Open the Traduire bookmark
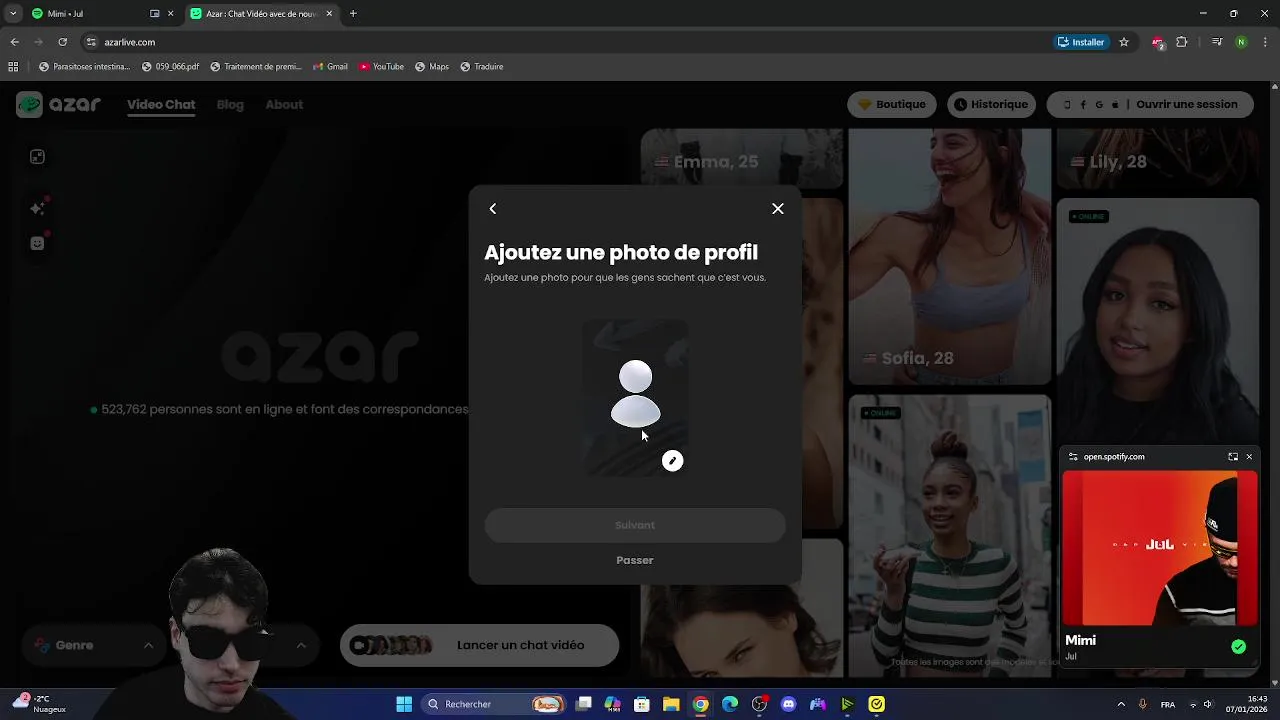 pyautogui.click(x=481, y=67)
